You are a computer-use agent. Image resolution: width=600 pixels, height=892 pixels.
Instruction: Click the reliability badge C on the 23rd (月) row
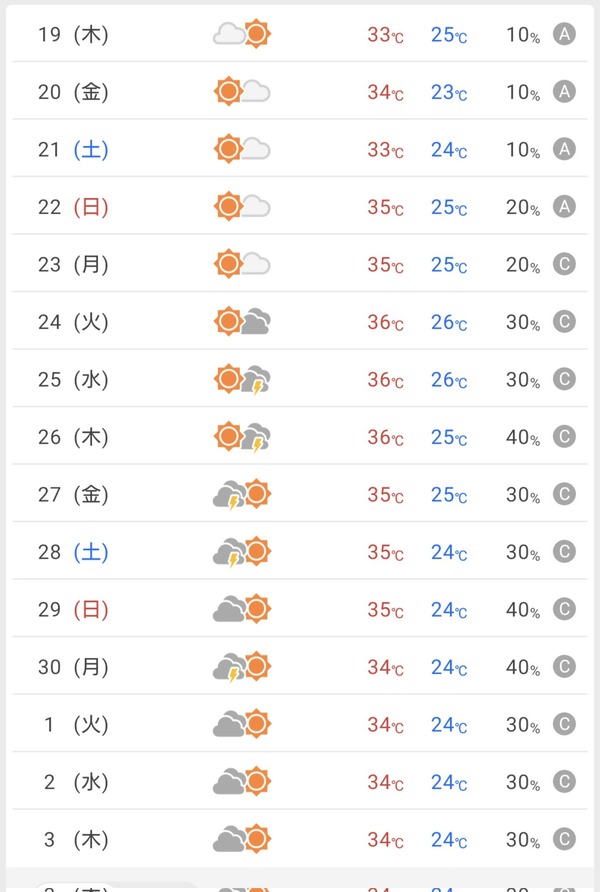(x=564, y=264)
